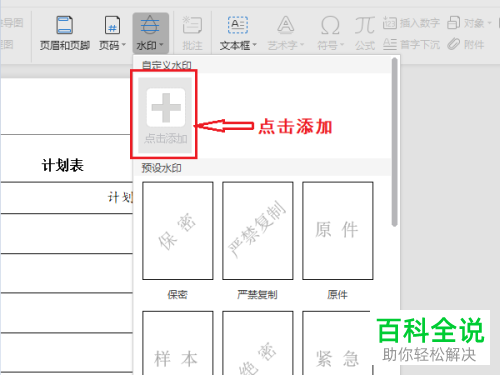Viewport: 500px width, 375px height.
Task: Select the 绝密 preset watermark thumbnail
Action: (x=258, y=343)
